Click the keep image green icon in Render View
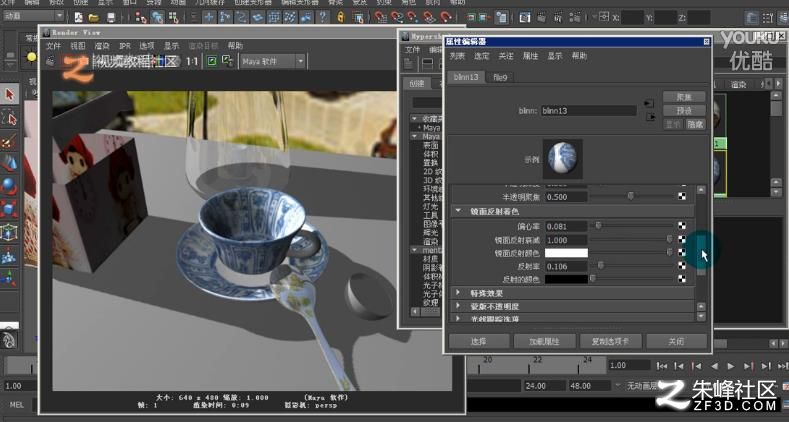Screen dimensions: 789x422 coord(212,61)
